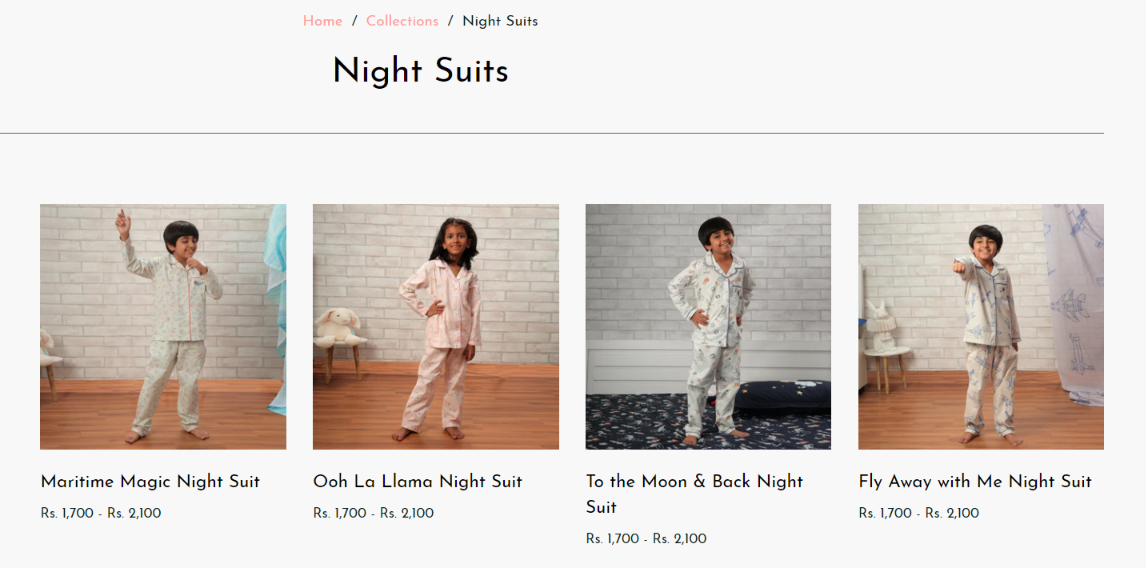Click the boy's raised hand in Maritime photo
Screen dimensions: 1146x568
coord(122,219)
